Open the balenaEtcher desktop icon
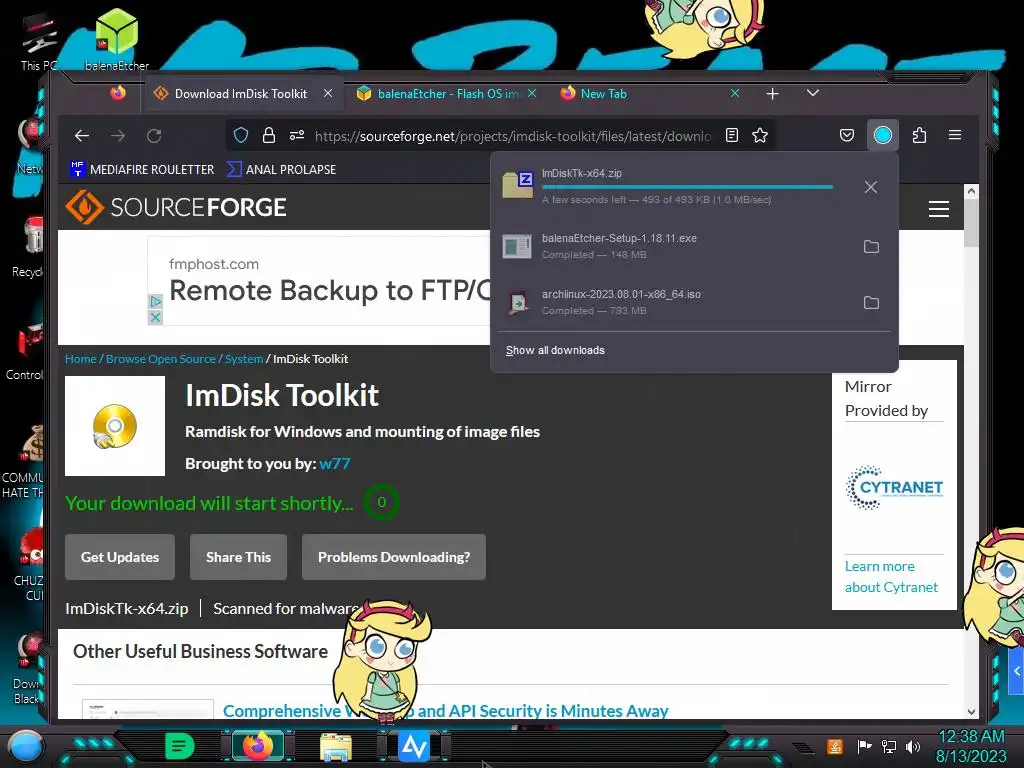Image resolution: width=1024 pixels, height=768 pixels. coord(117,39)
